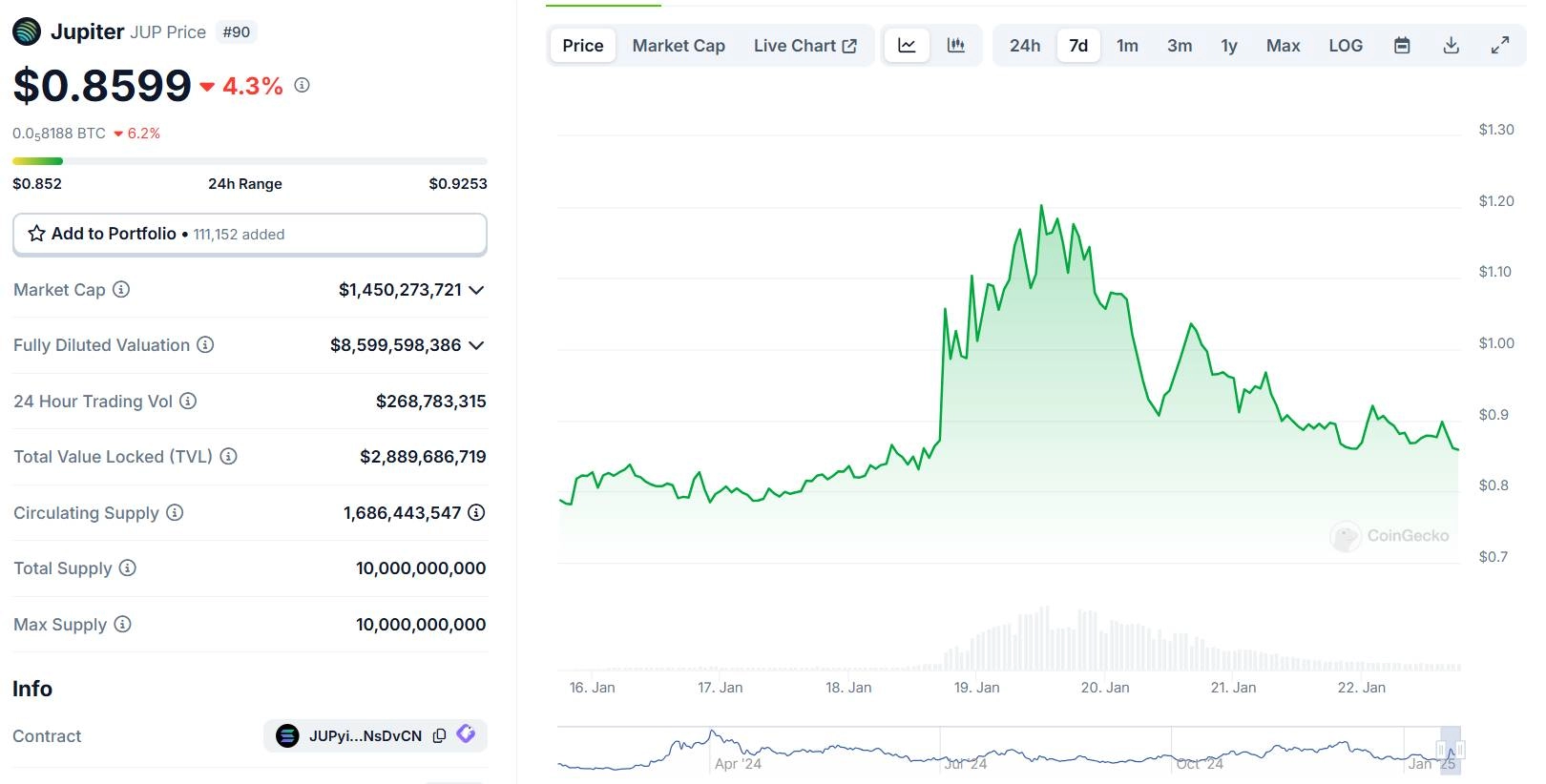Click the JUPyi...NsDvCN contract address
Screen dimensions: 1546x784
pyautogui.click(x=365, y=735)
